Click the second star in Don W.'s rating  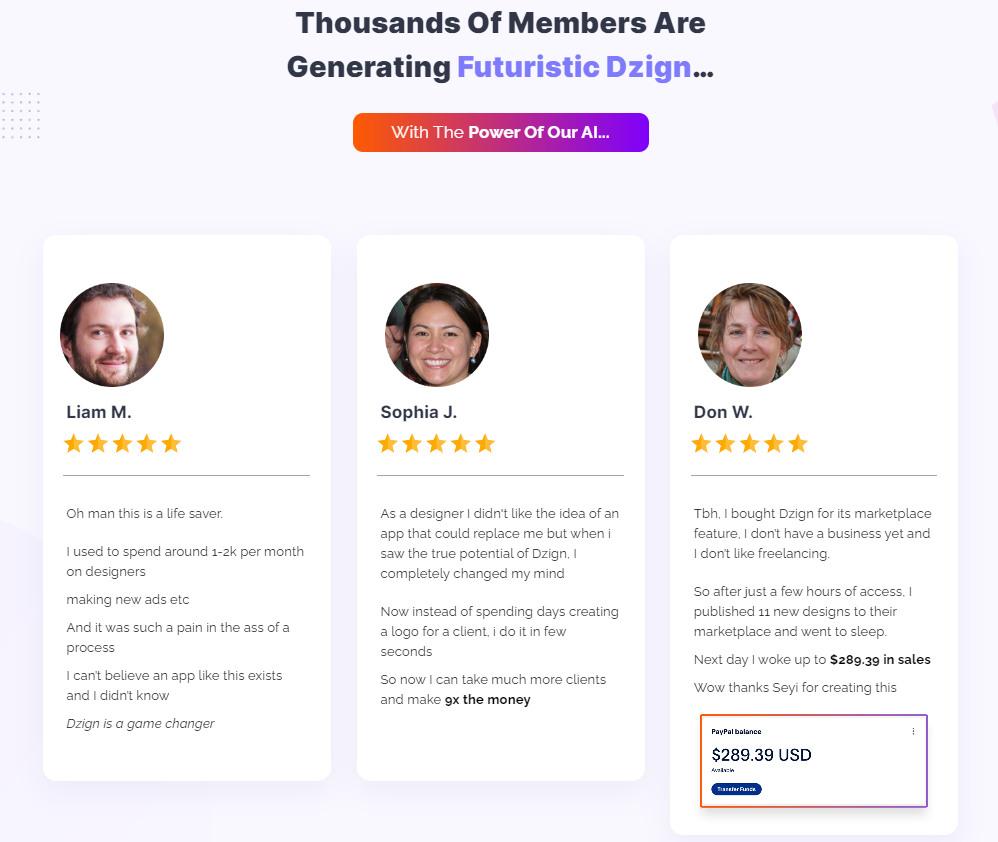(725, 444)
